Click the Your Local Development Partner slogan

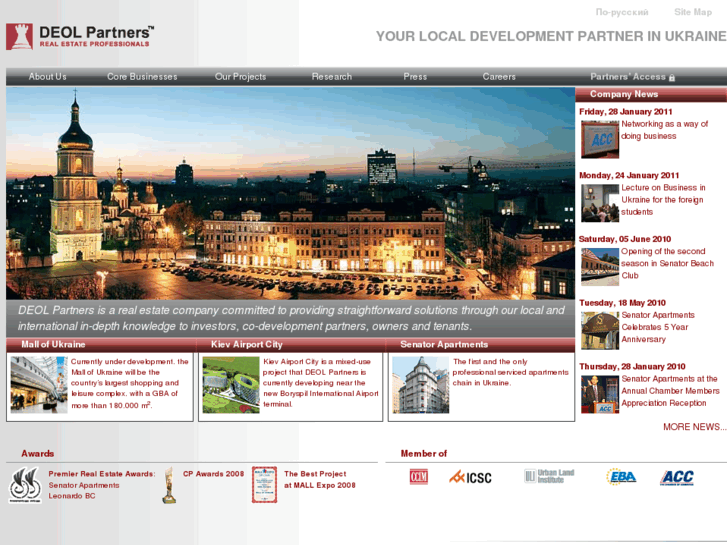pos(551,36)
